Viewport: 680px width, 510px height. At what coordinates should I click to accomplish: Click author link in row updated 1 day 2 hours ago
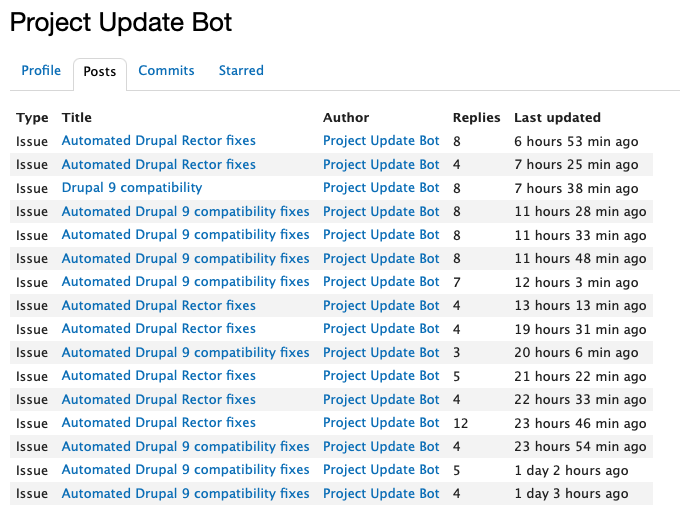coord(381,470)
